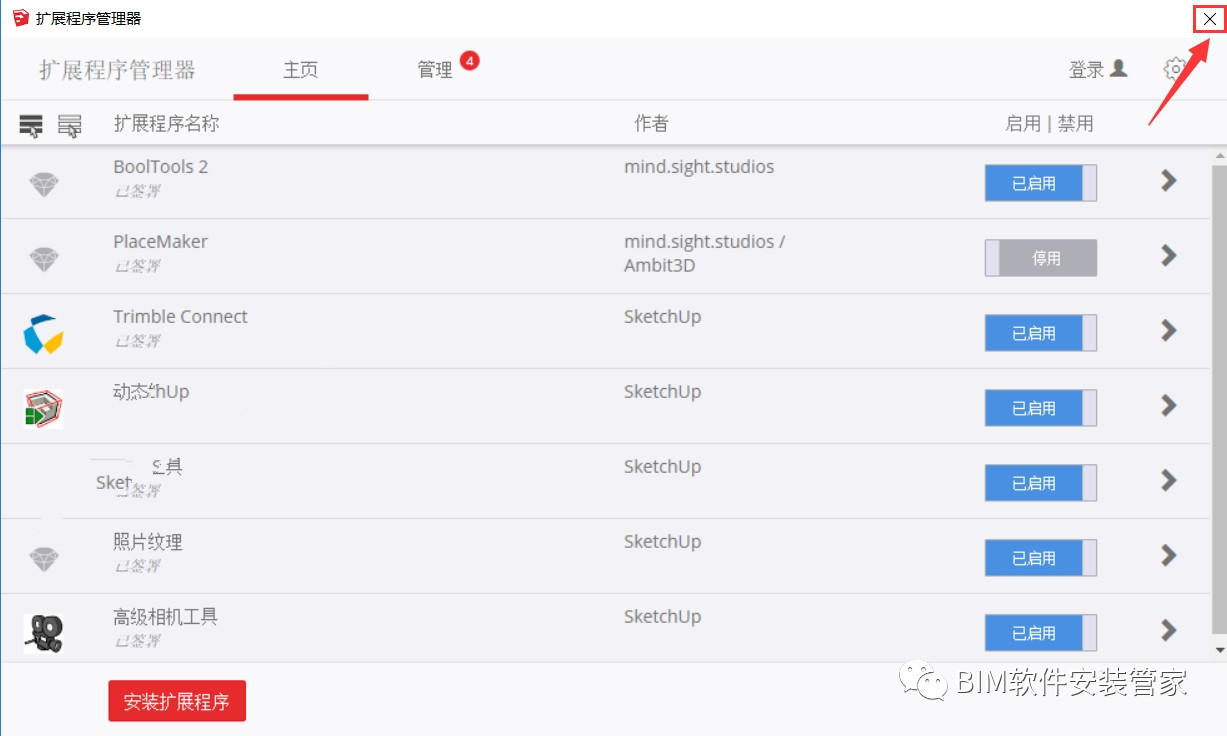1227x736 pixels.
Task: Click the 作者 column header
Action: pos(651,124)
